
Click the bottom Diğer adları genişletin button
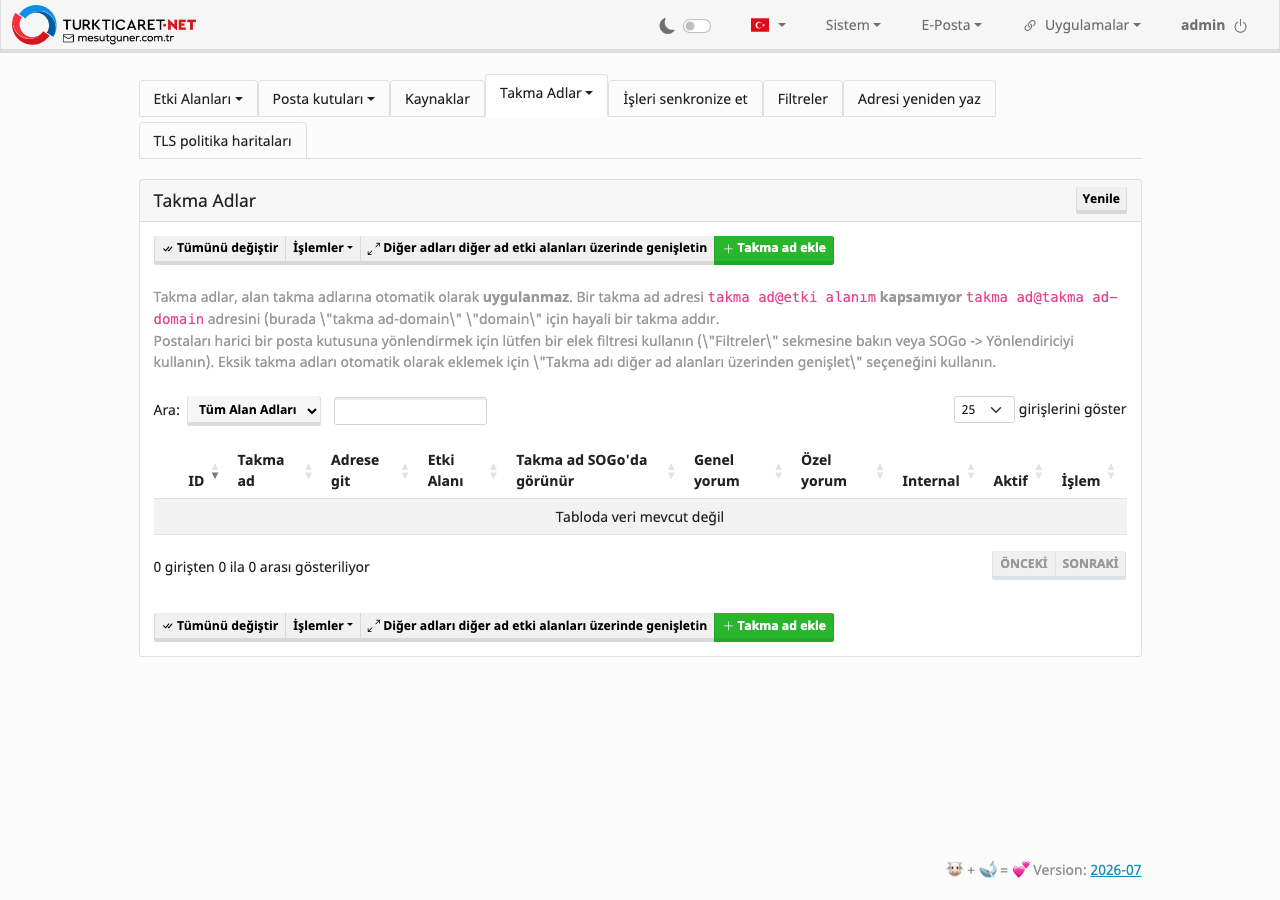[537, 626]
